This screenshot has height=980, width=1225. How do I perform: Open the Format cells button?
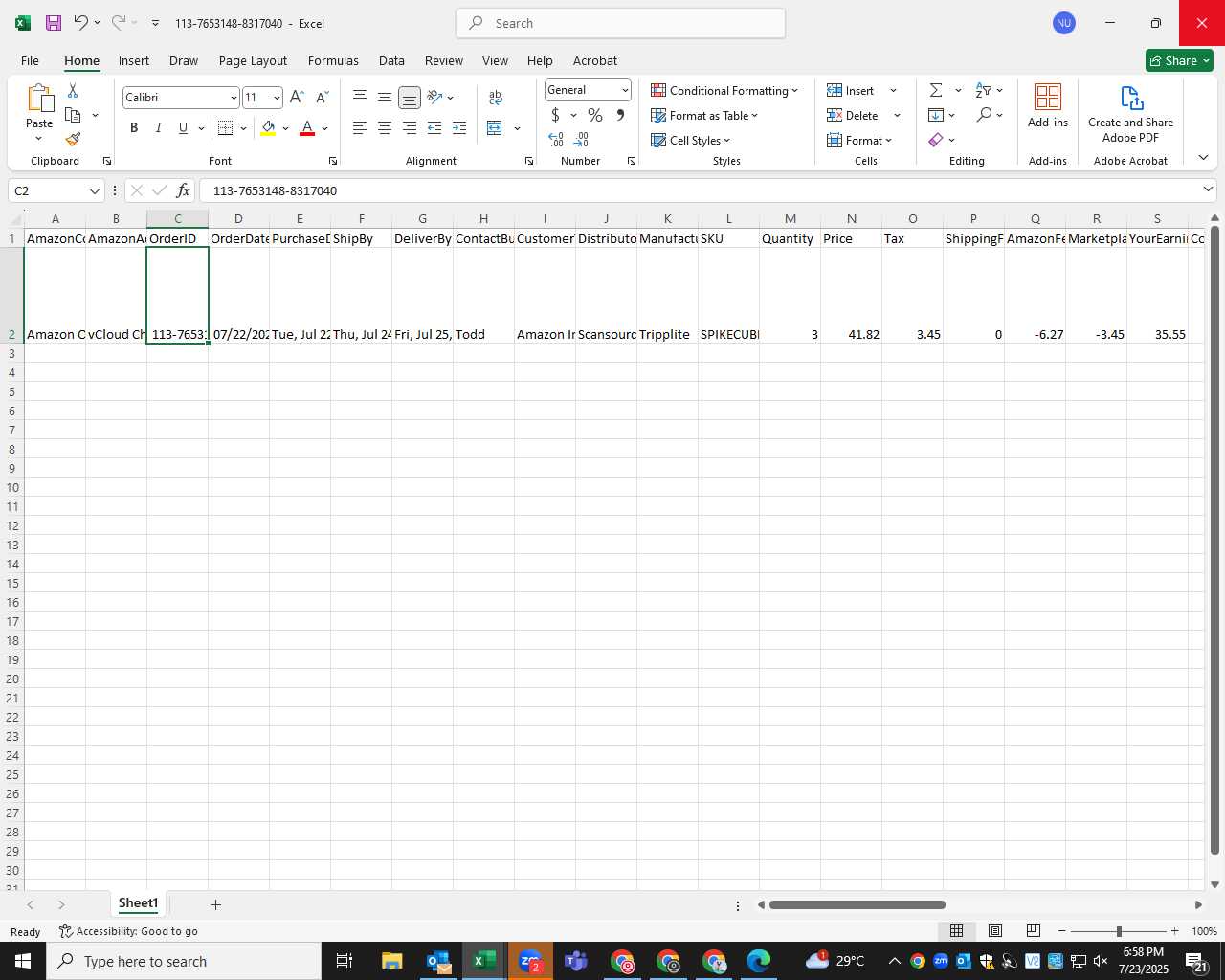859,140
